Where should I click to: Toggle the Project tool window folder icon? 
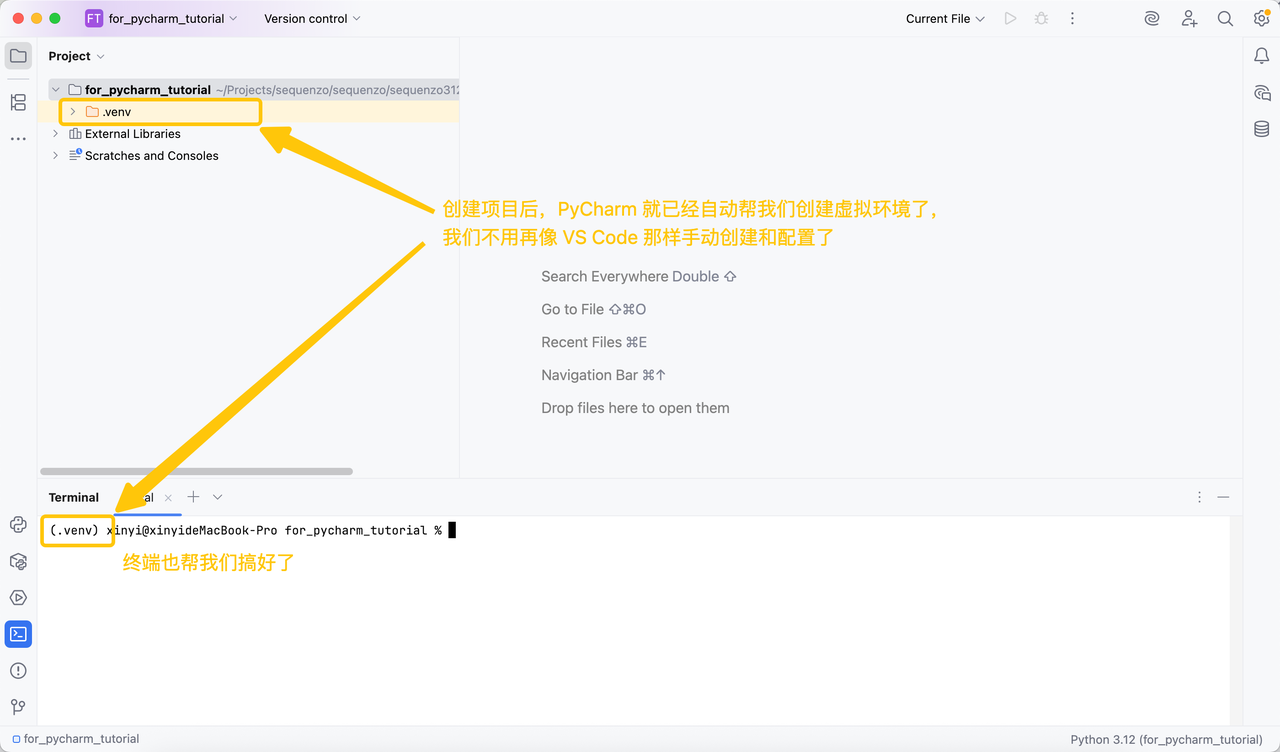(x=18, y=56)
